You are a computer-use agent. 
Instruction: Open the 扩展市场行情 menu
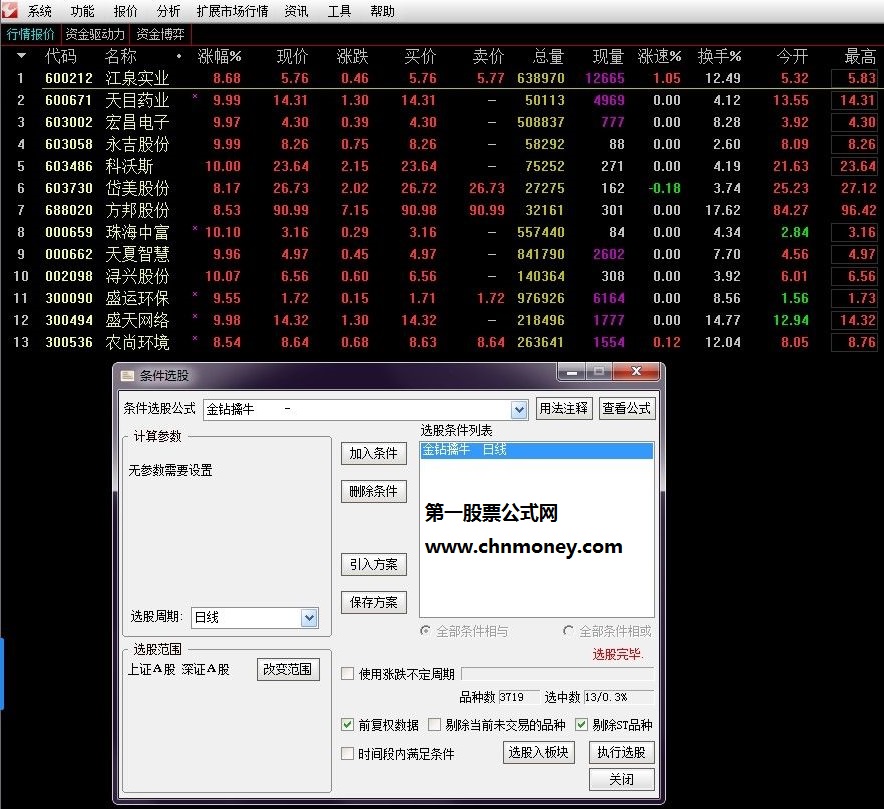tap(232, 11)
